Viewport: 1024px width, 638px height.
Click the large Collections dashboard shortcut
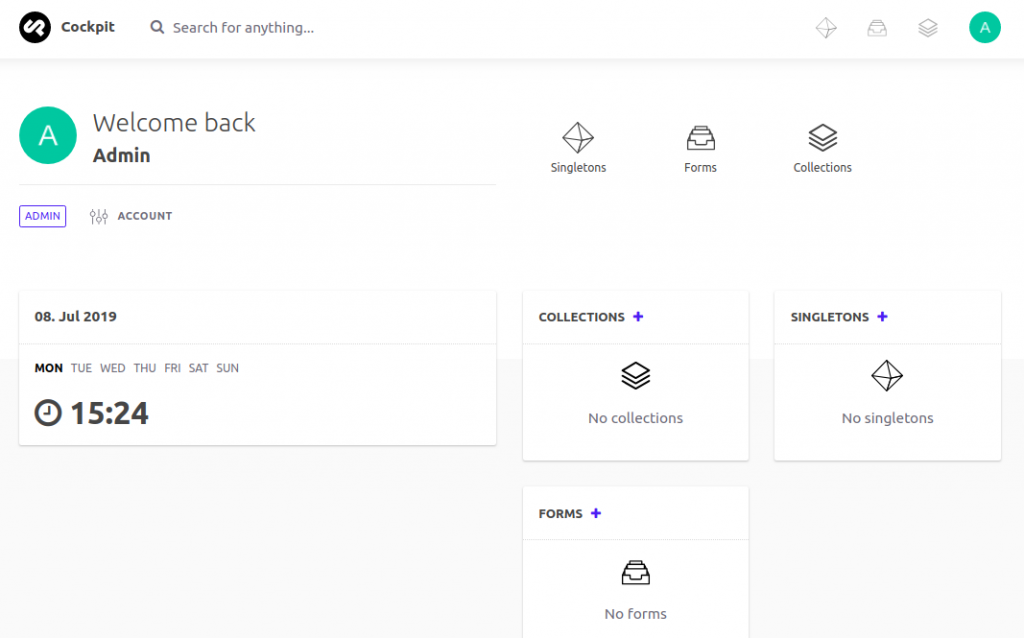tap(822, 147)
